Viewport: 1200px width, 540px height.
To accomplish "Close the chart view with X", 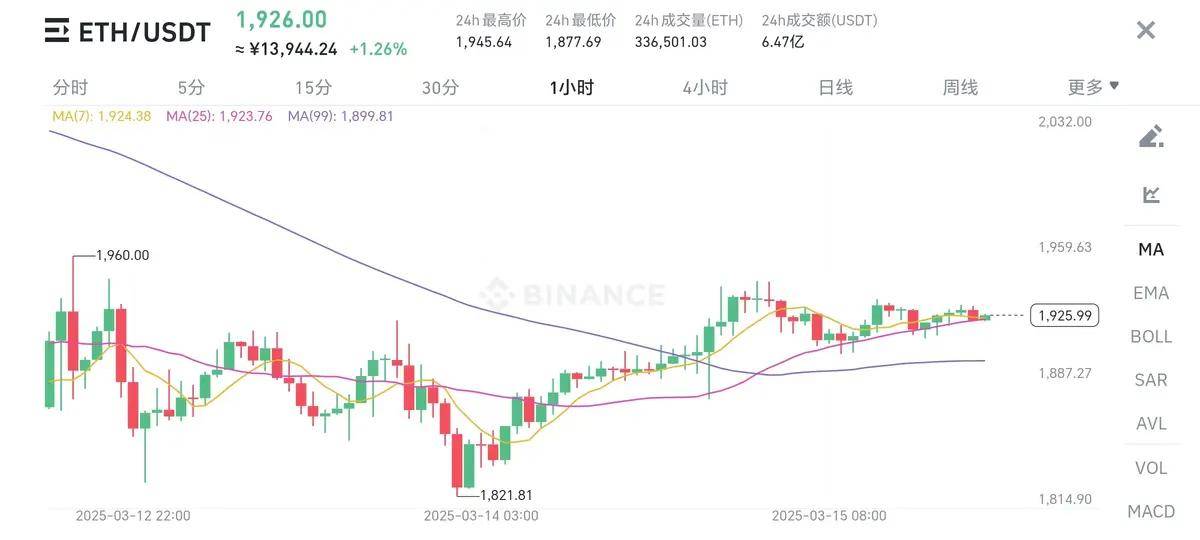I will [x=1146, y=30].
